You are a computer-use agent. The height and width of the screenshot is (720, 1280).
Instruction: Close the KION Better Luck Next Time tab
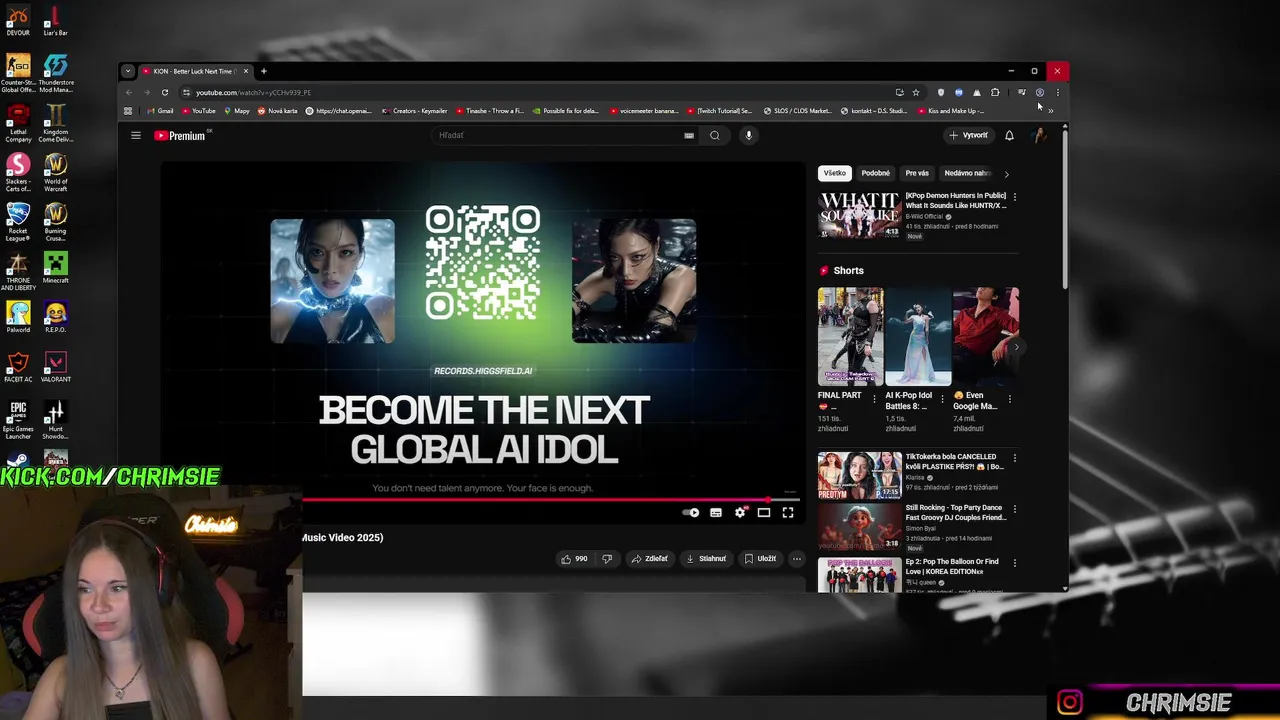pos(245,71)
